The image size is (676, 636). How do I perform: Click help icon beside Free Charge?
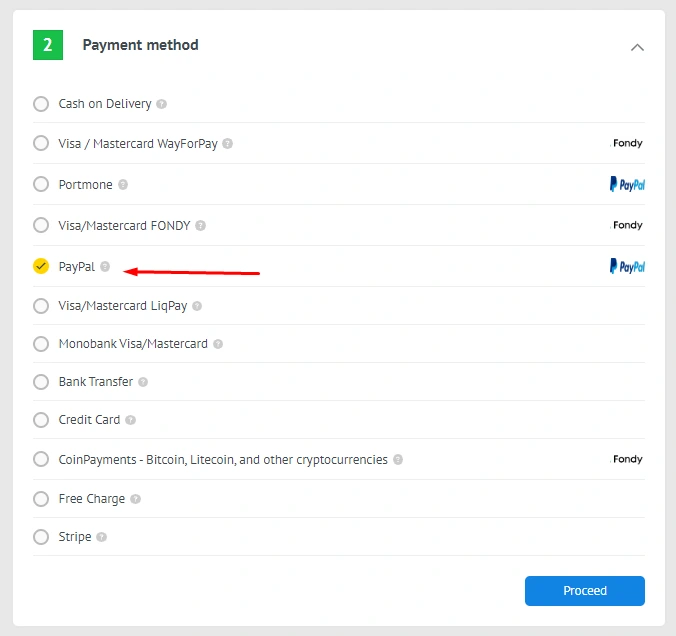(x=135, y=499)
